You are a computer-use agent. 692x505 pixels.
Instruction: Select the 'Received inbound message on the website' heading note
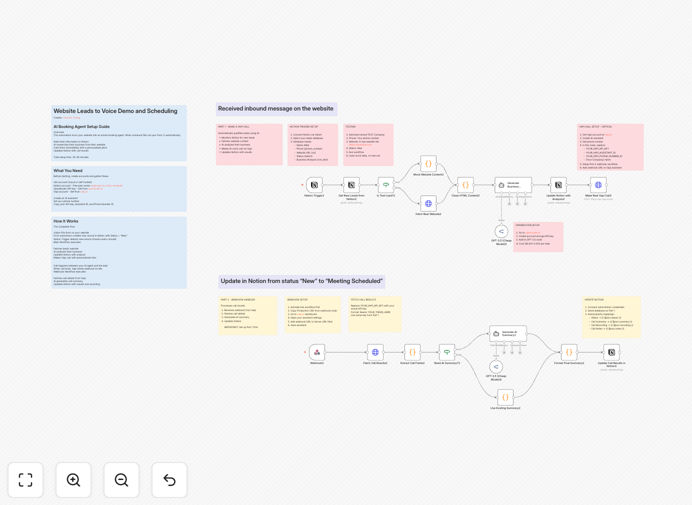click(276, 109)
